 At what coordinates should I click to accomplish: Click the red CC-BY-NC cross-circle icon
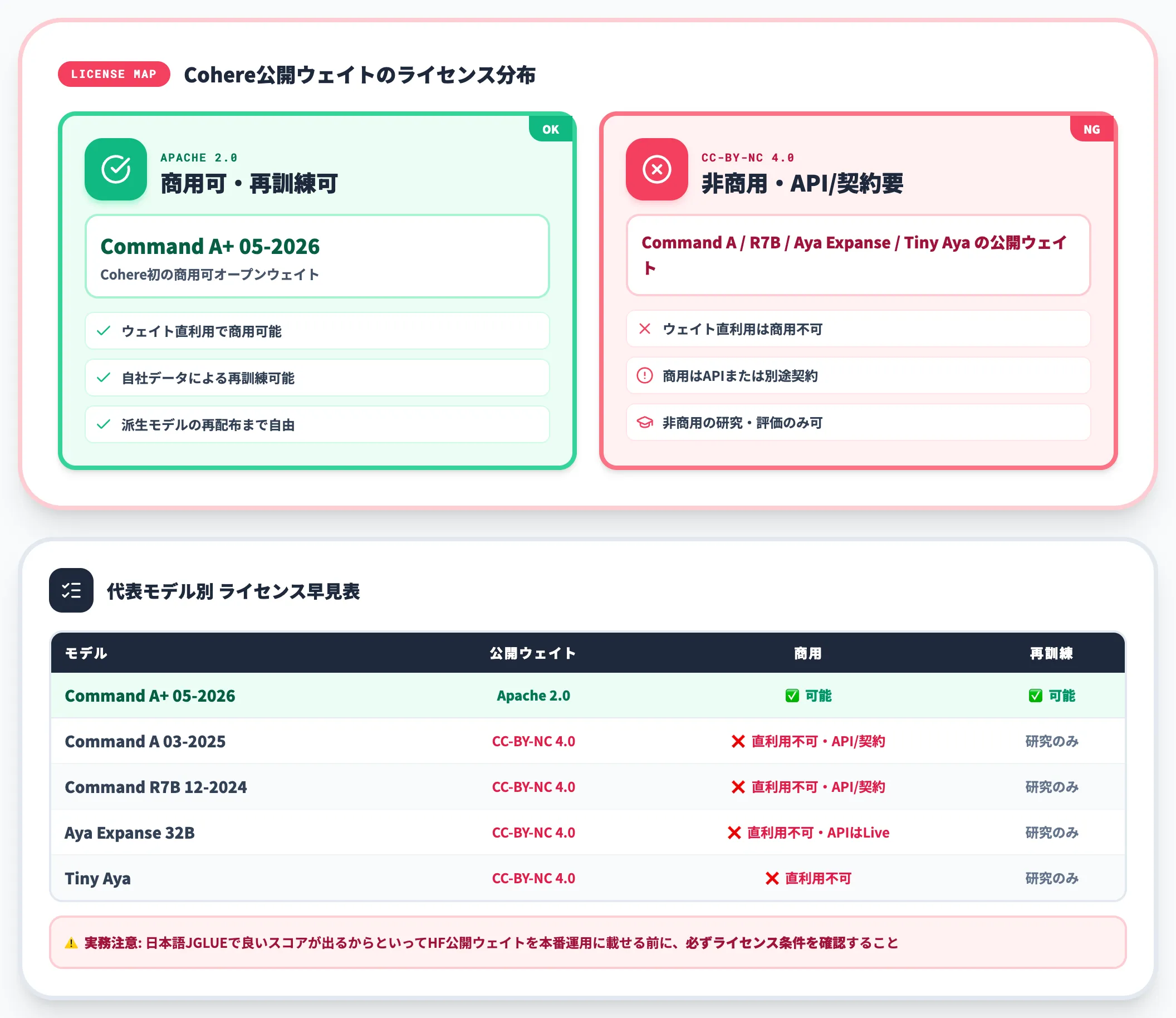coord(656,169)
